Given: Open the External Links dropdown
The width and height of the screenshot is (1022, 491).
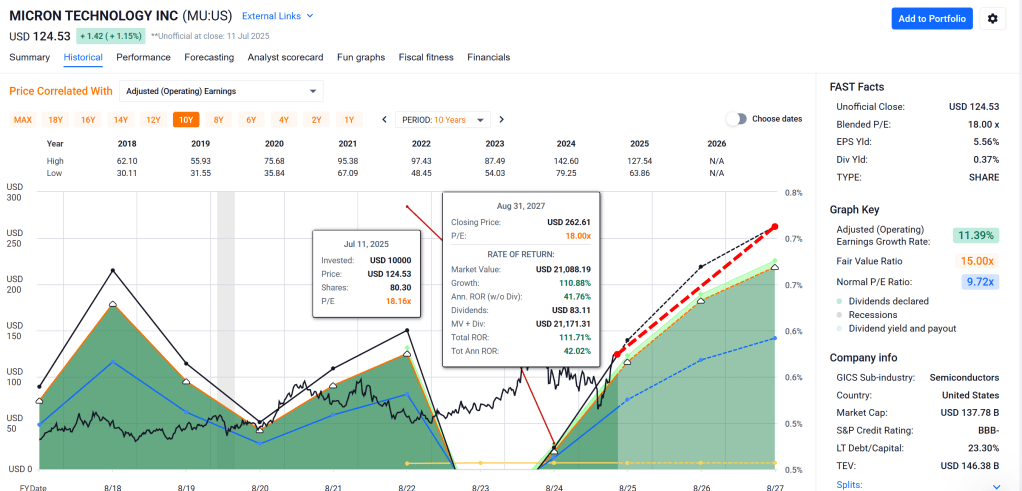Looking at the screenshot, I should pyautogui.click(x=278, y=16).
